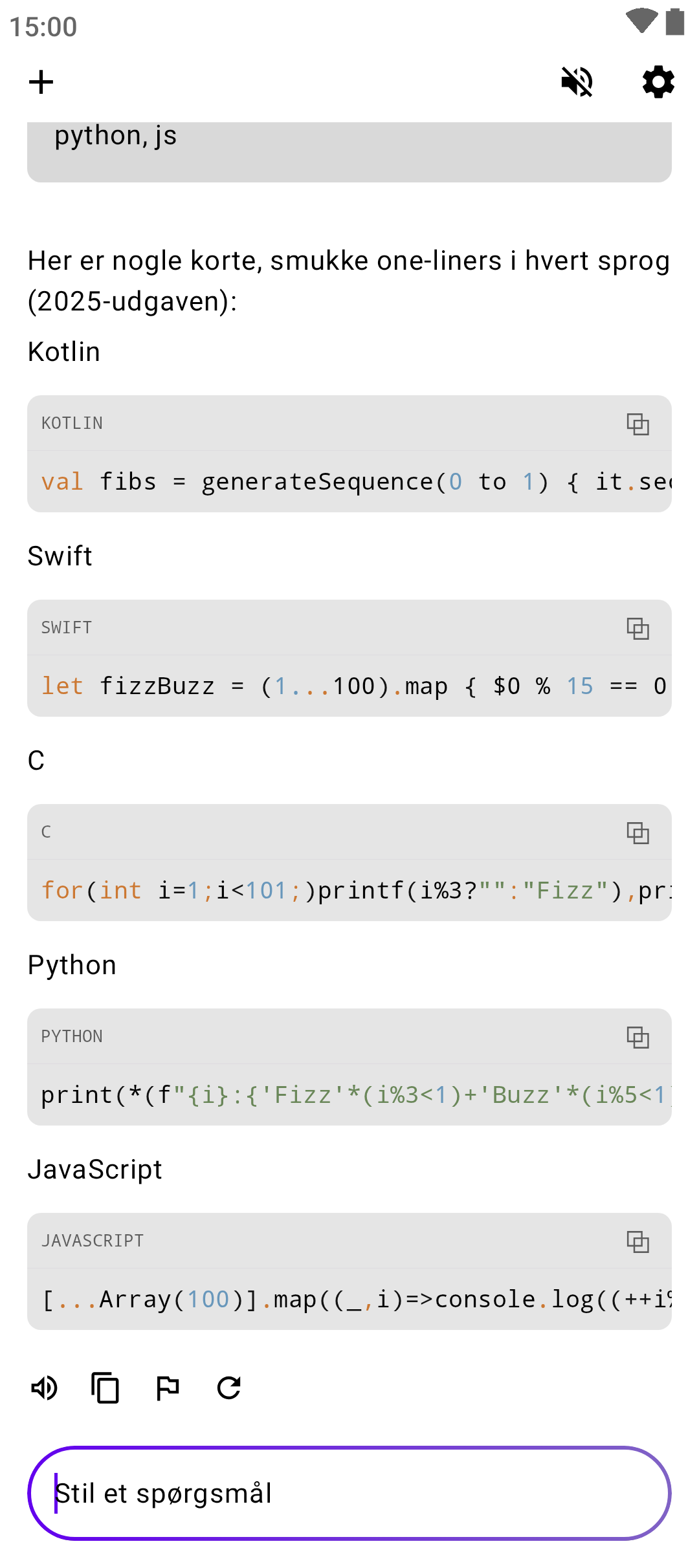
Task: Read the response aloud with speaker icon
Action: pyautogui.click(x=45, y=1388)
